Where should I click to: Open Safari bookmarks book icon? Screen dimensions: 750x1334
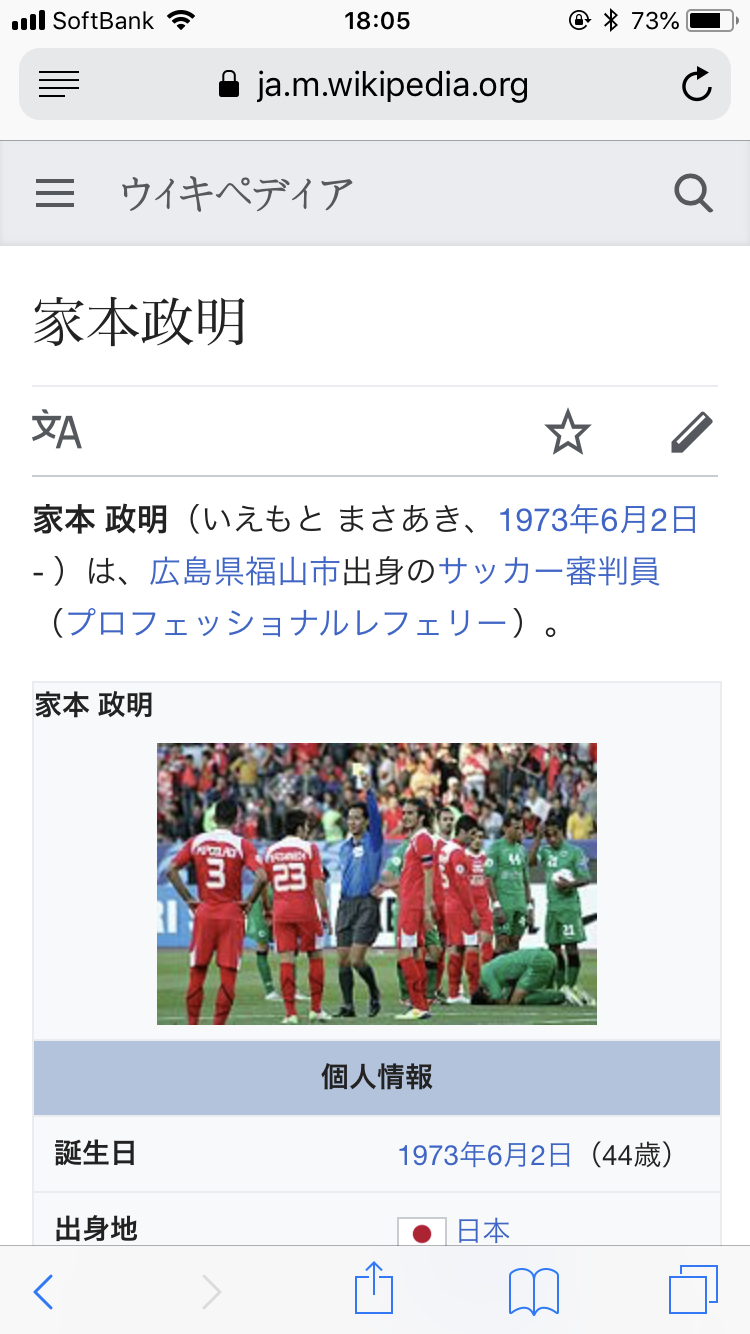[533, 1291]
